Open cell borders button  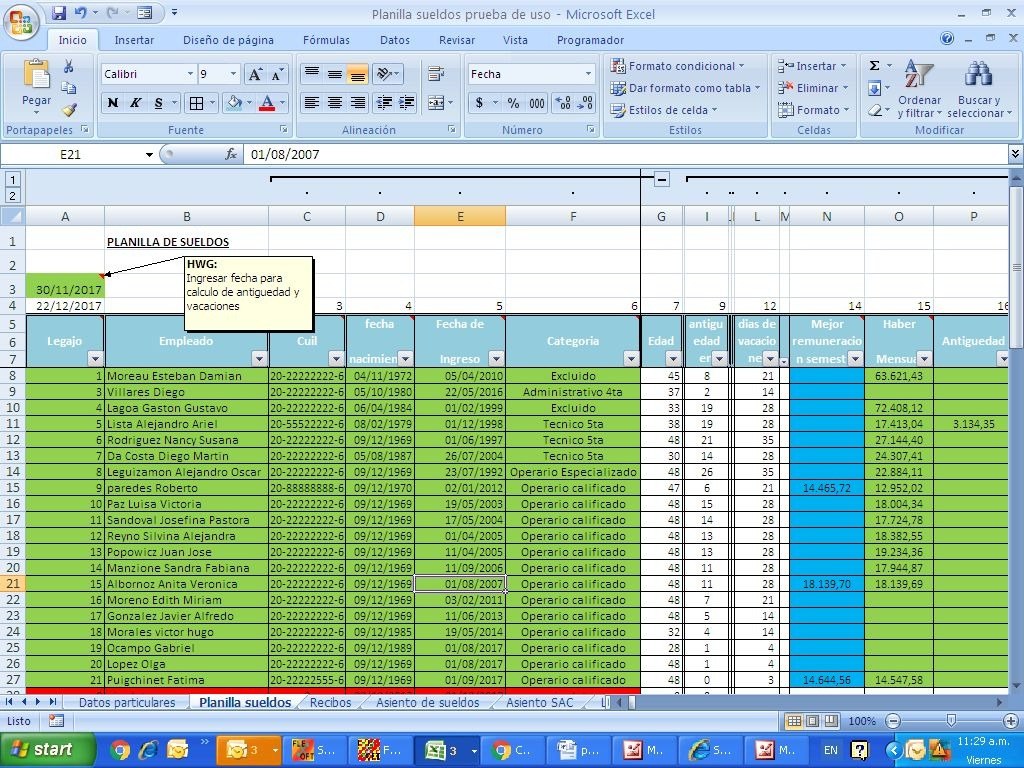pos(196,103)
